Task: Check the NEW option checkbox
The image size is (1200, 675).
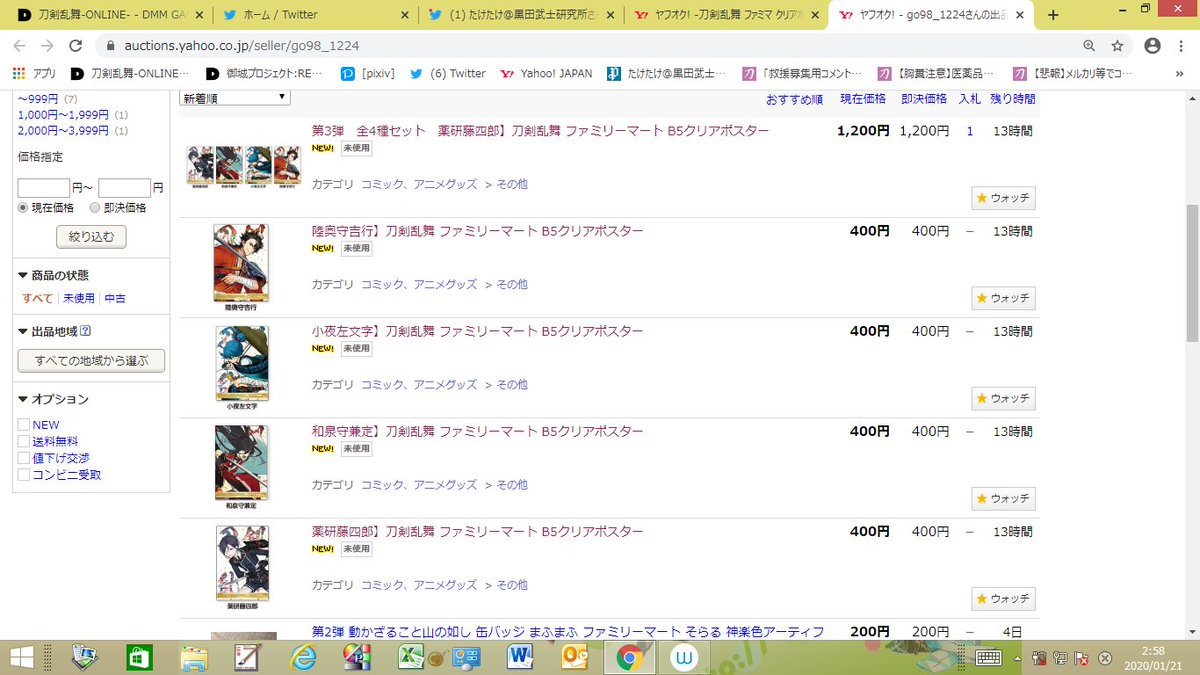Action: point(24,425)
